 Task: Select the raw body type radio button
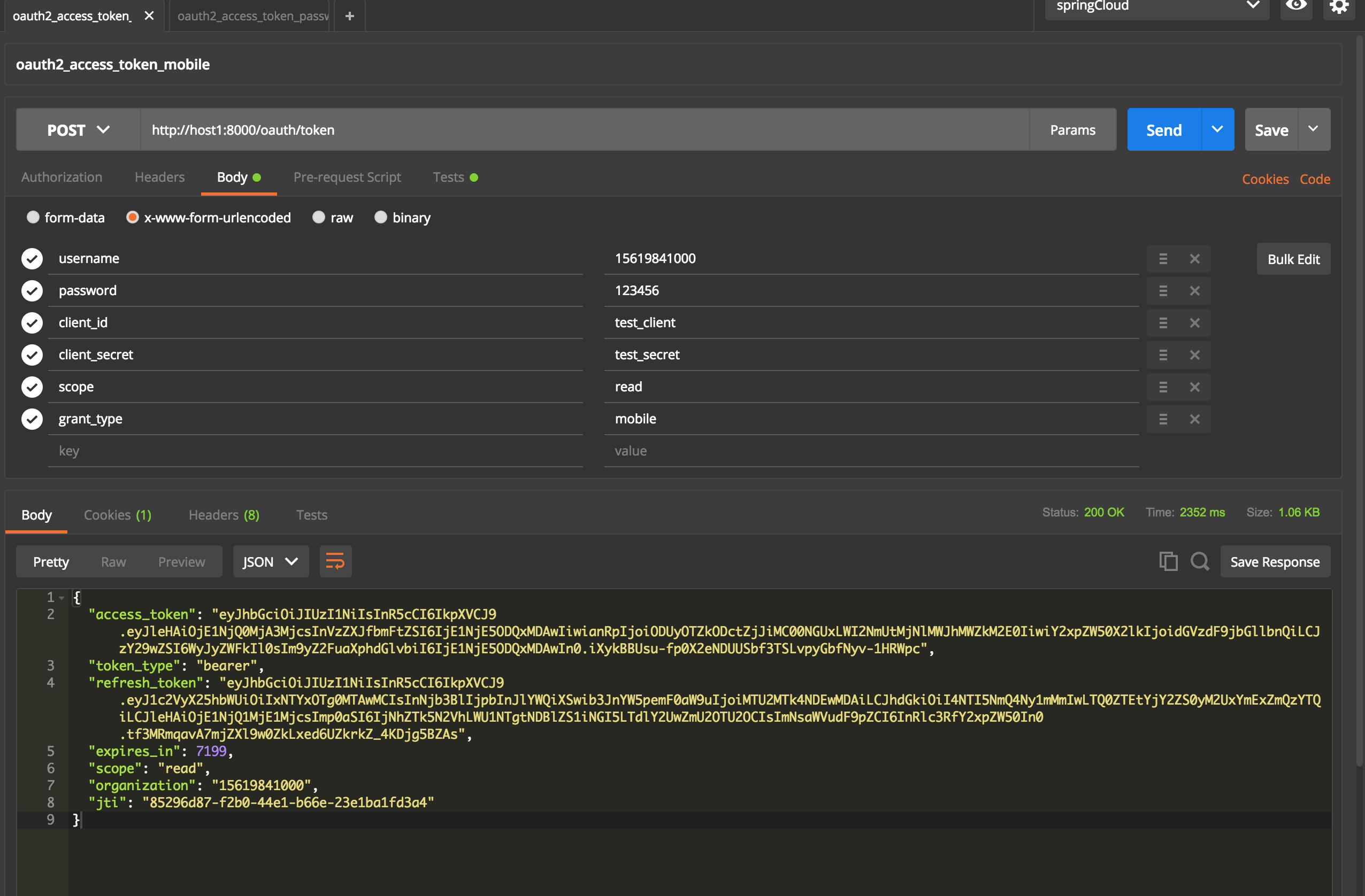(319, 217)
